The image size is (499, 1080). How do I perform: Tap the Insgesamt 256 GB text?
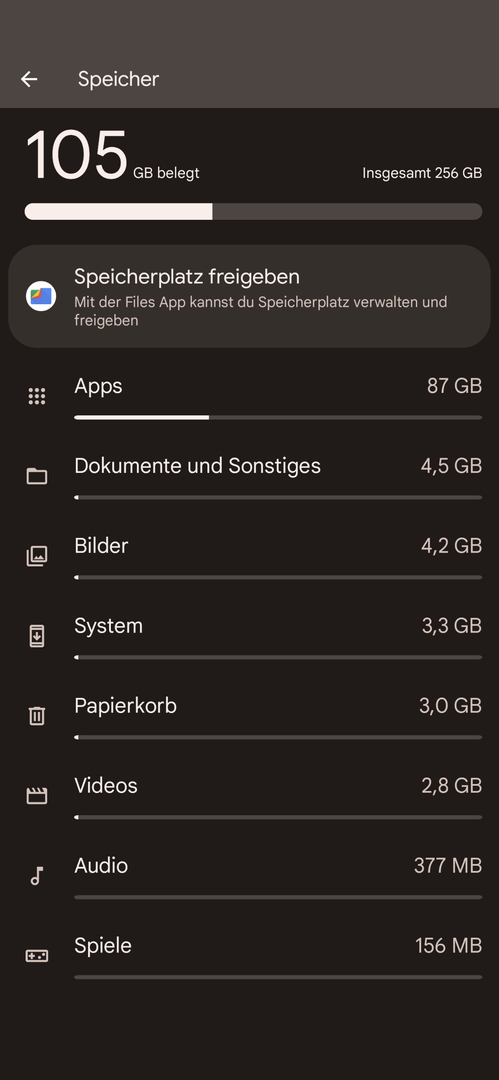422,173
